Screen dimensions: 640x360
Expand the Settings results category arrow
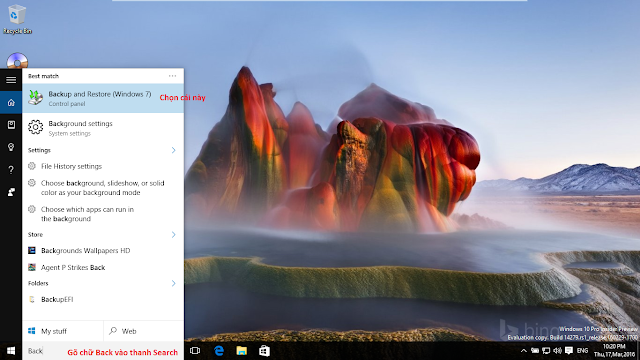pos(173,150)
